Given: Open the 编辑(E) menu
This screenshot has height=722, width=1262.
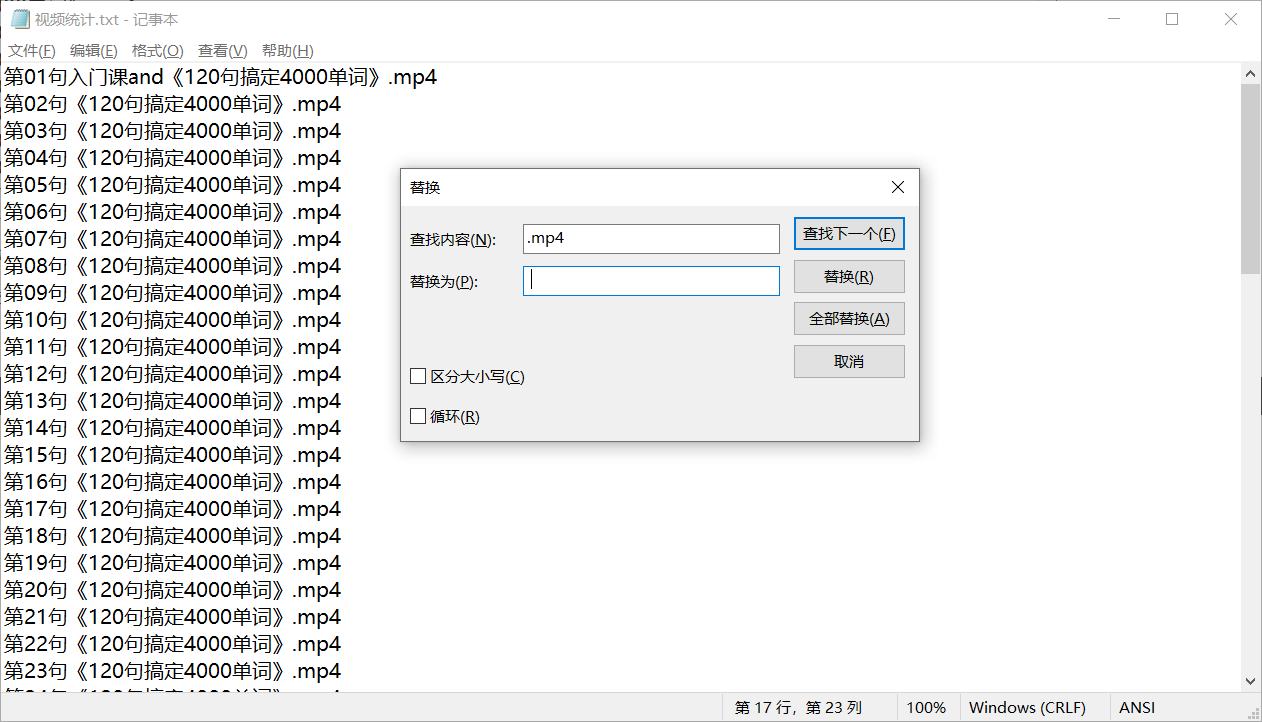Looking at the screenshot, I should pos(93,51).
